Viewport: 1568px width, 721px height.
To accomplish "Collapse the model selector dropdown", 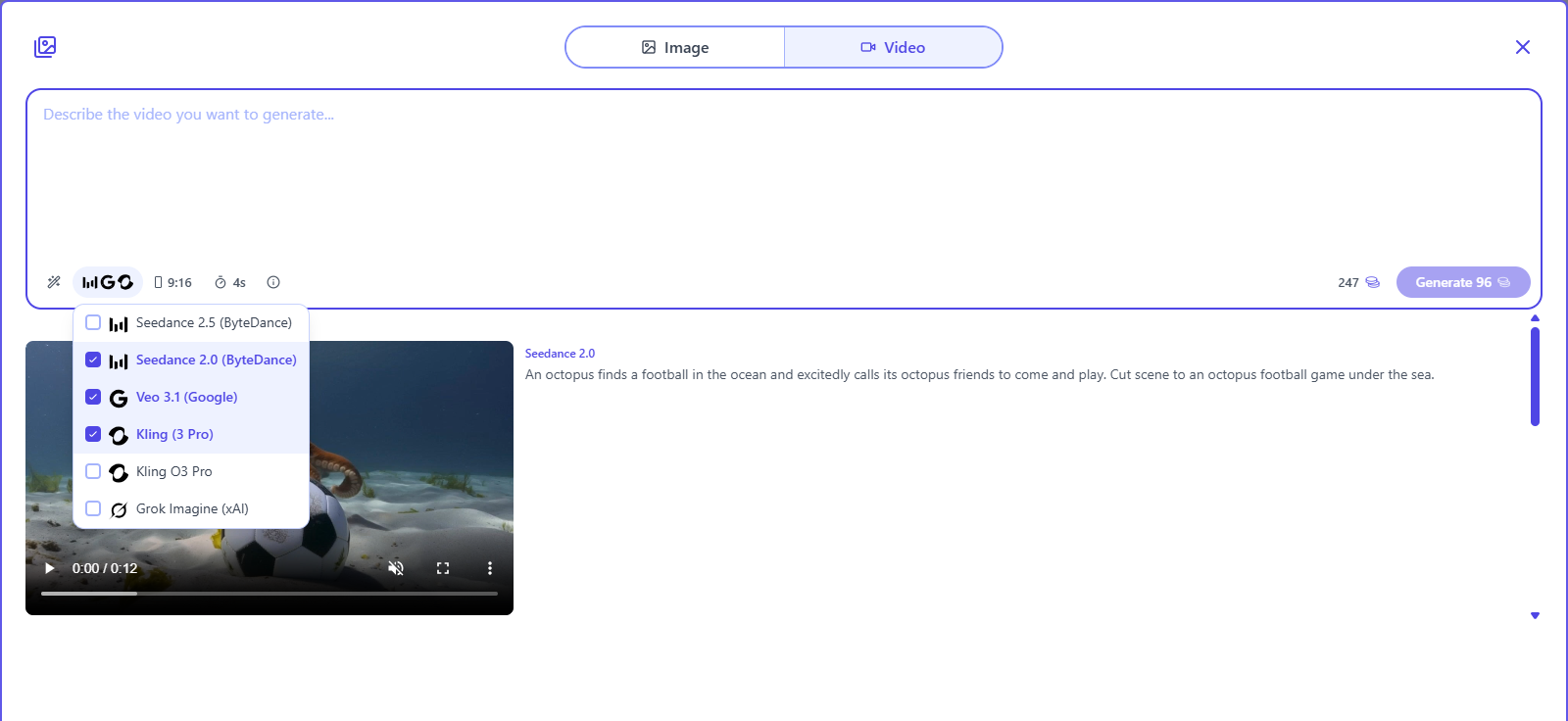I will pyautogui.click(x=108, y=282).
